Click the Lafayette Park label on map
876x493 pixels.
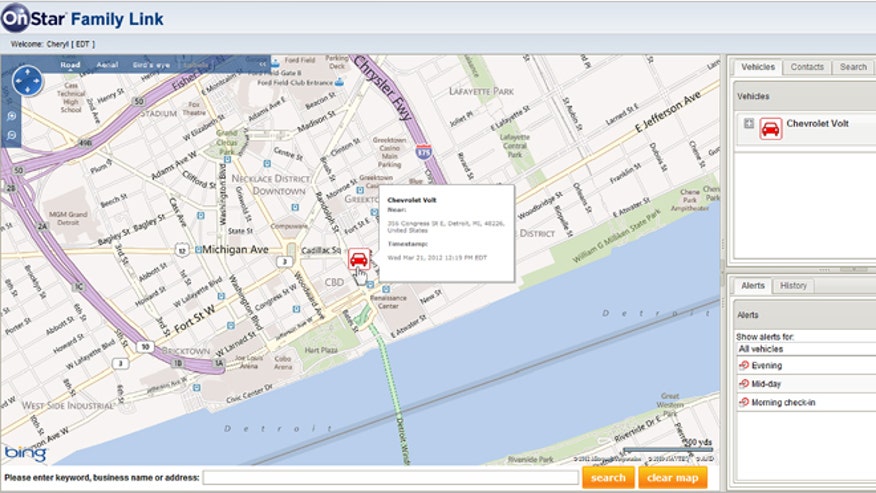click(482, 91)
